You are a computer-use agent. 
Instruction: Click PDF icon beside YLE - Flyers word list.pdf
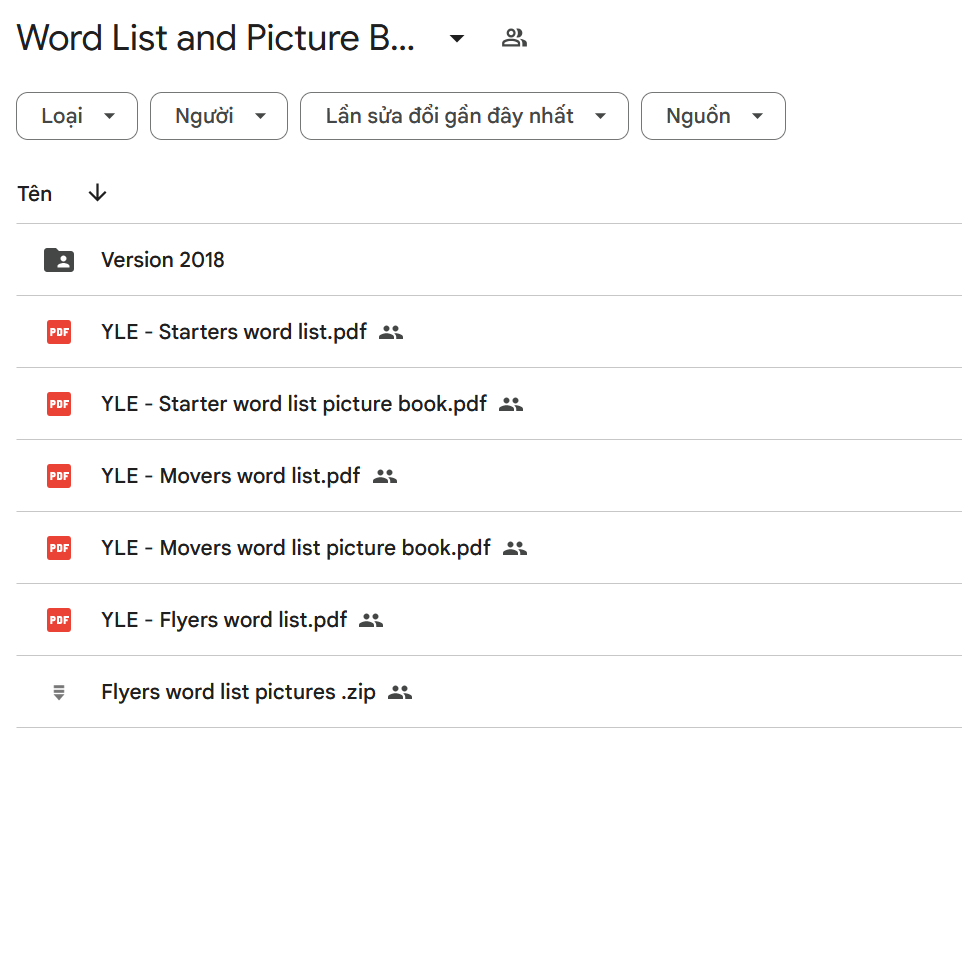pyautogui.click(x=59, y=620)
